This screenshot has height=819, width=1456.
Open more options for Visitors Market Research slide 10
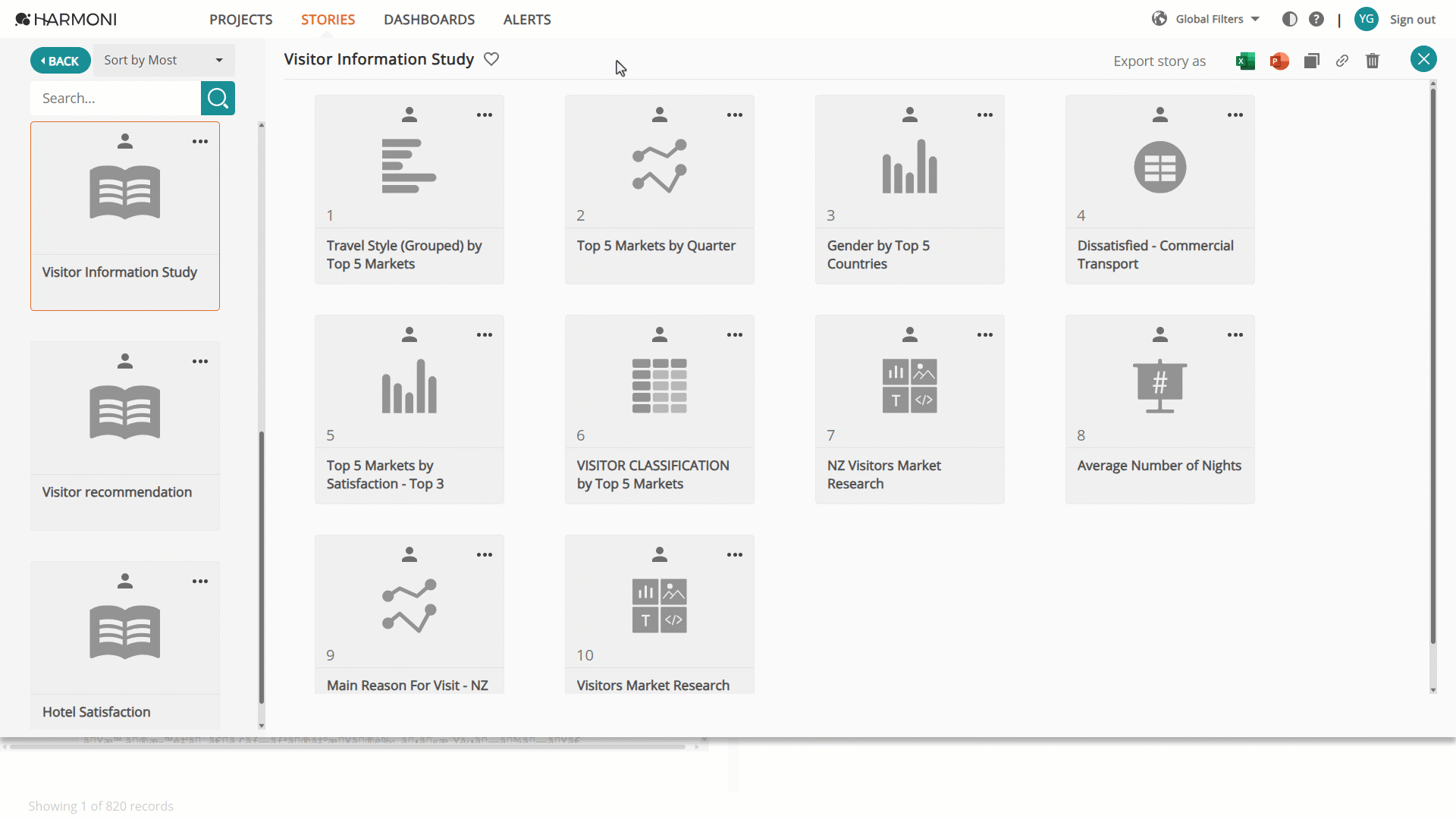(x=735, y=555)
